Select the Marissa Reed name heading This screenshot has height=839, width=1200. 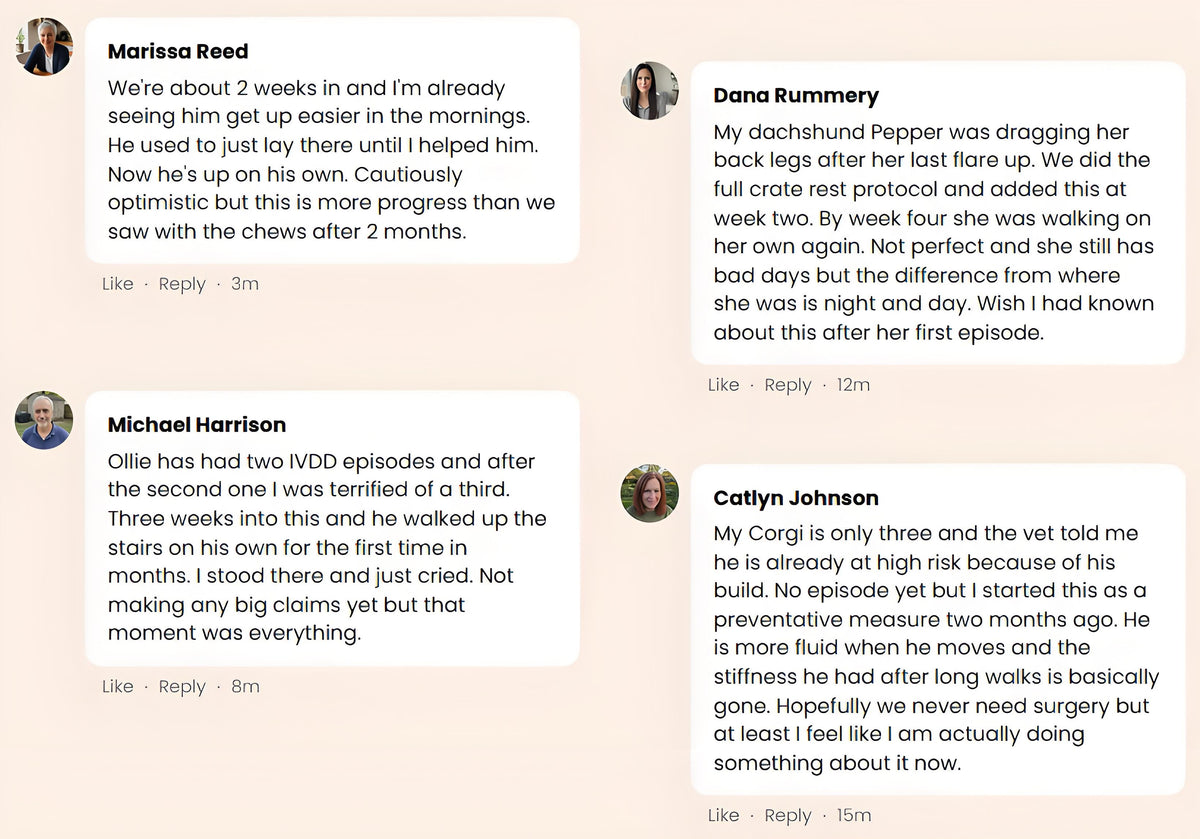coord(178,52)
